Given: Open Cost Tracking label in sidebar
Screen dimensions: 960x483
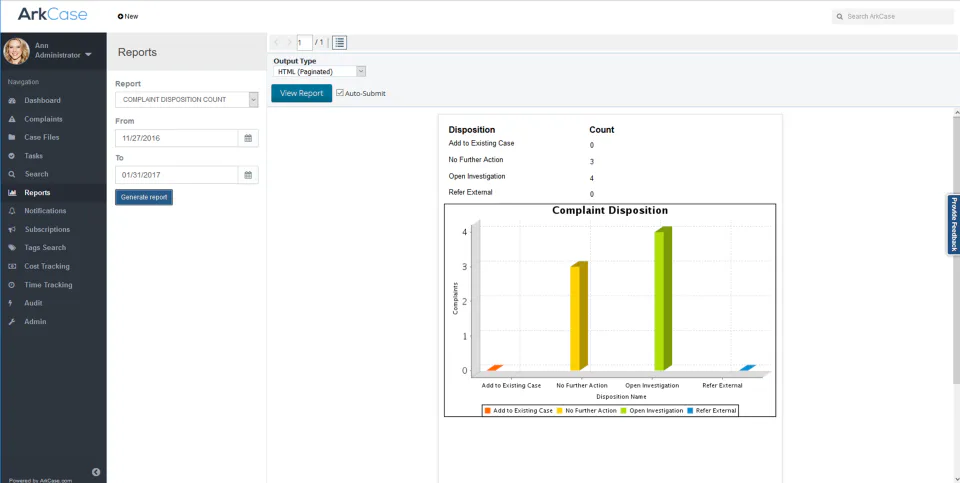Looking at the screenshot, I should (47, 266).
